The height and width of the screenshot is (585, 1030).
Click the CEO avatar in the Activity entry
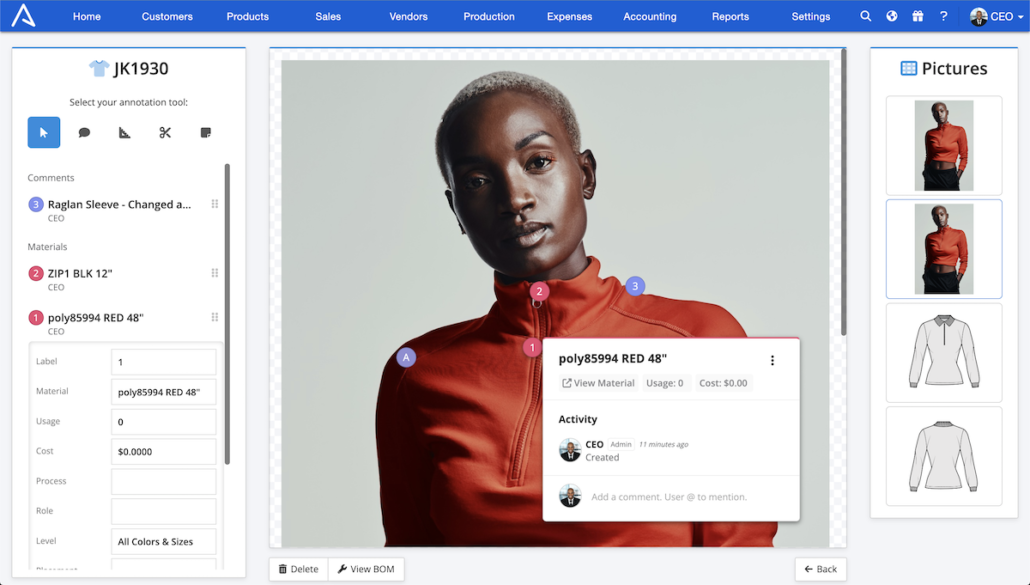click(570, 450)
